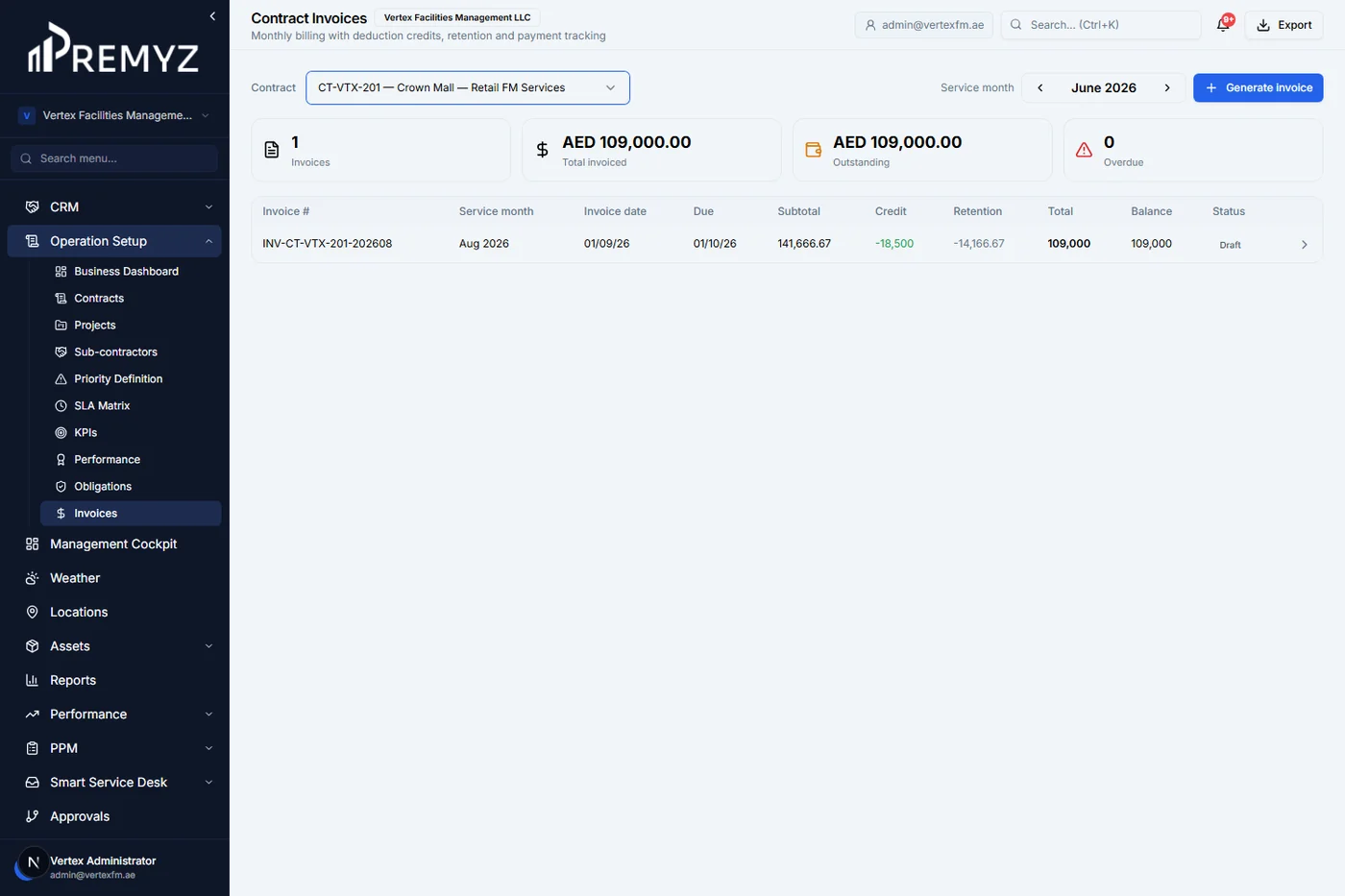Click the Approvals branch icon

point(32,816)
